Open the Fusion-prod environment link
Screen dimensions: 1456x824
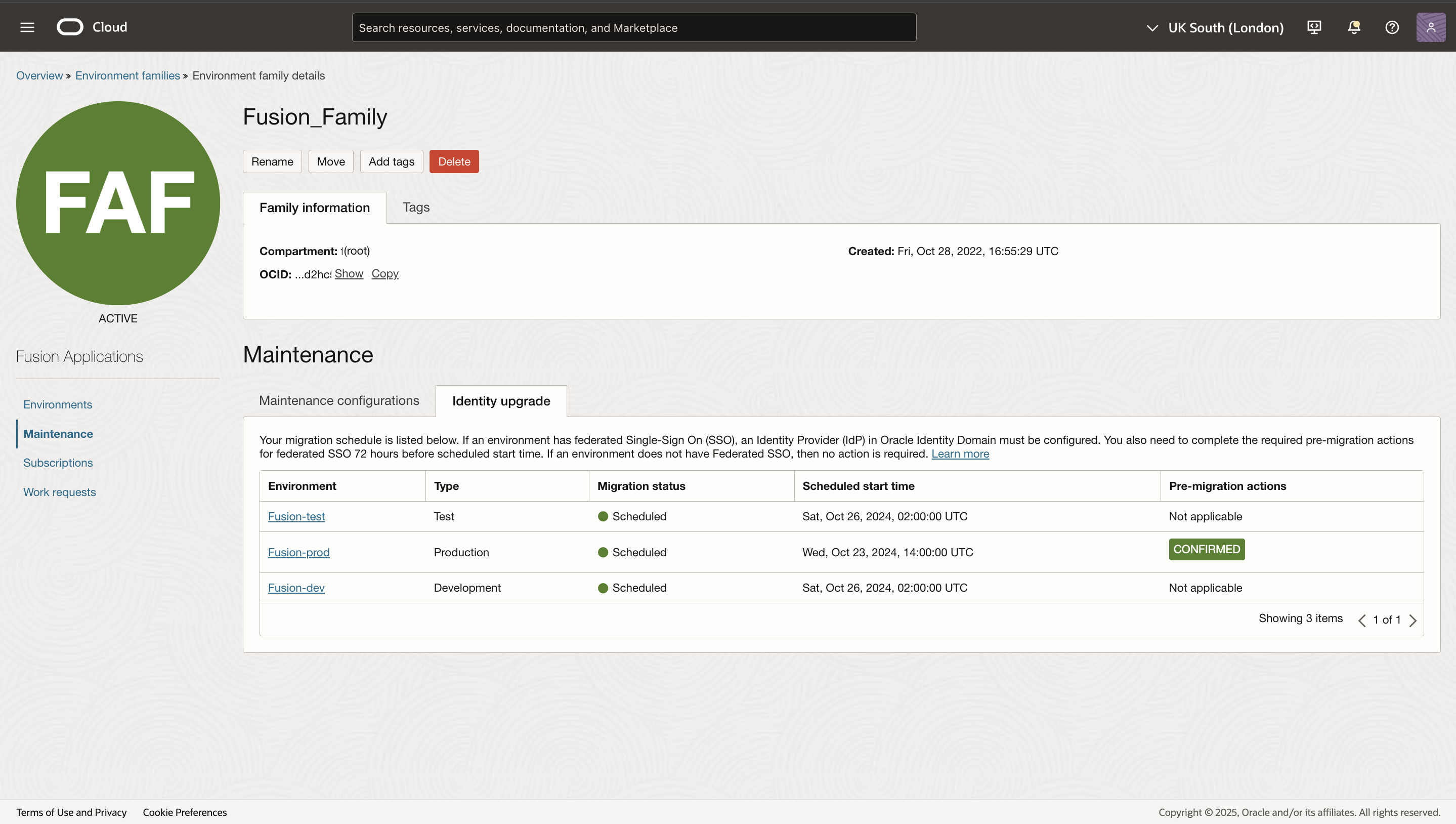[298, 552]
